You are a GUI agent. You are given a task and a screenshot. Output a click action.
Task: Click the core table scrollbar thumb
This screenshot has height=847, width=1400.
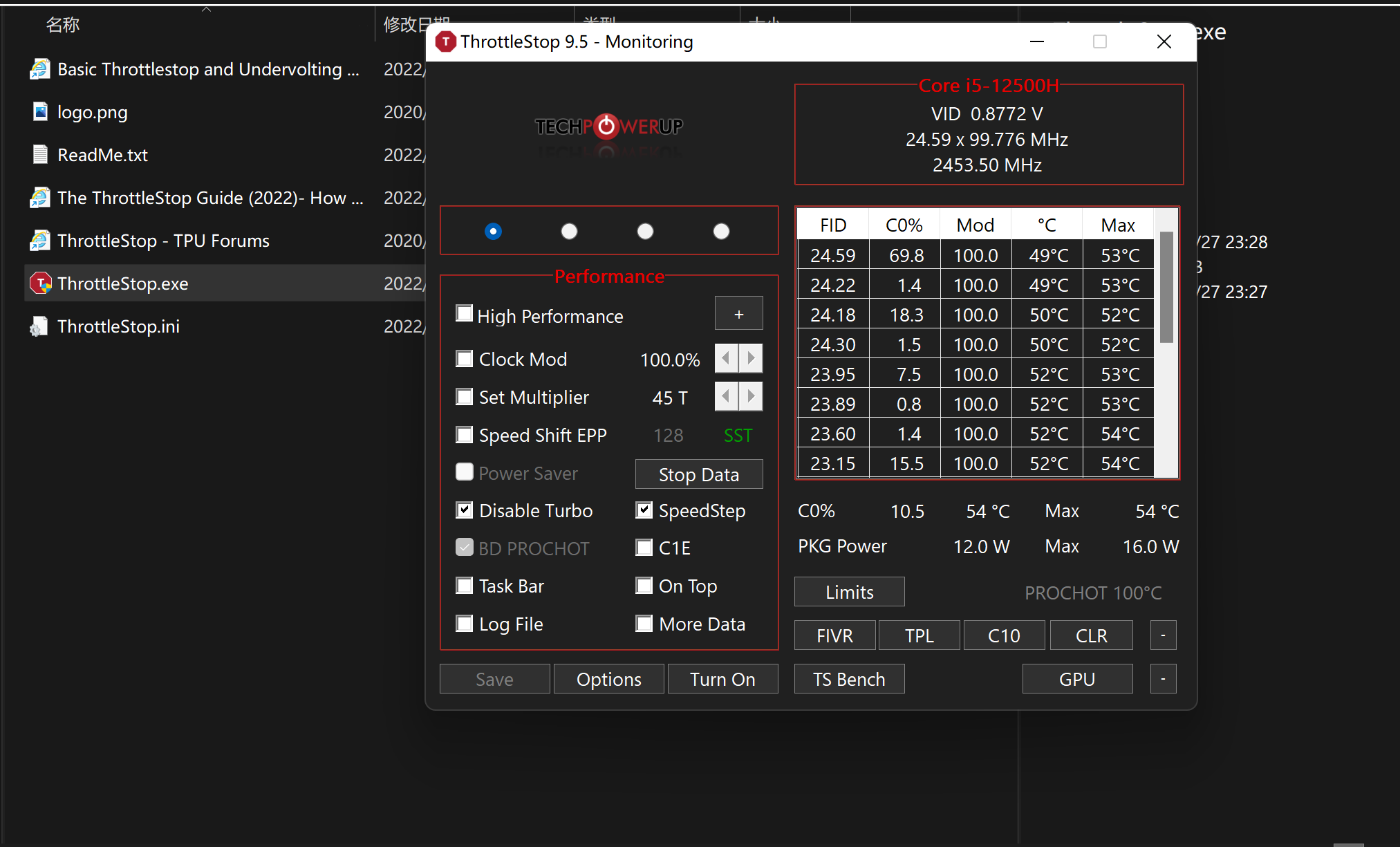1166,287
